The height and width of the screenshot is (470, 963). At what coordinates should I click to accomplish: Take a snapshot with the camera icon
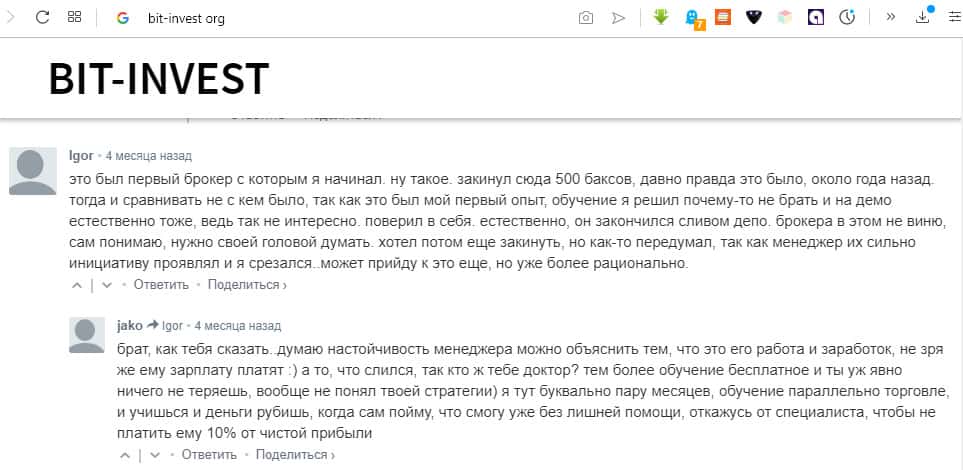coord(586,18)
